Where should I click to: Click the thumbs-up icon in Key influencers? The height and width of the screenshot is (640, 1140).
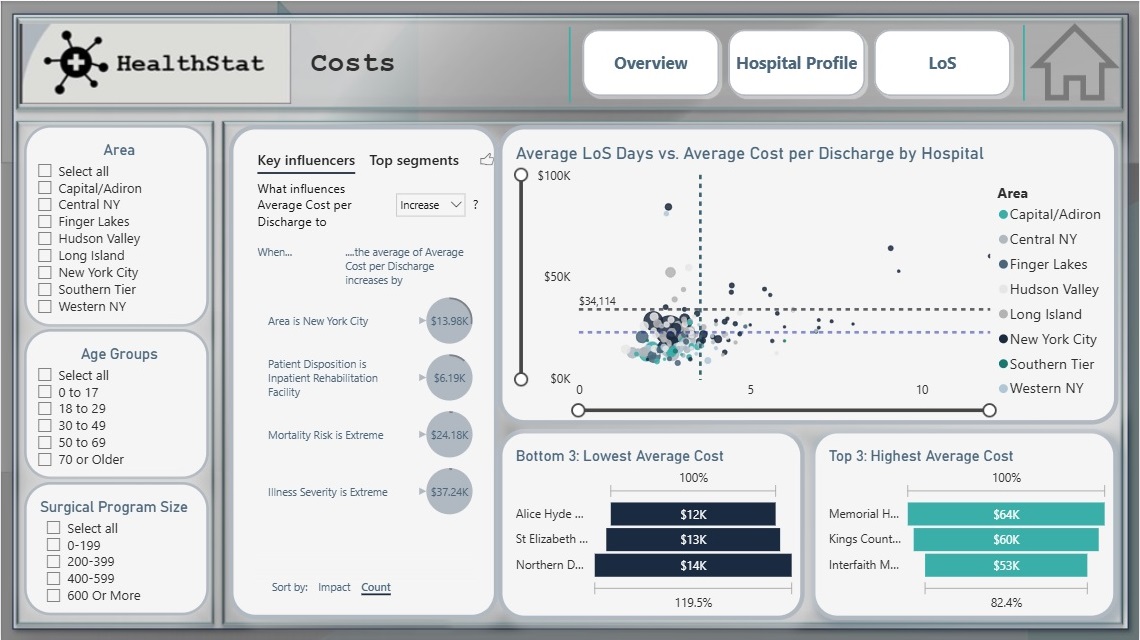coord(486,159)
